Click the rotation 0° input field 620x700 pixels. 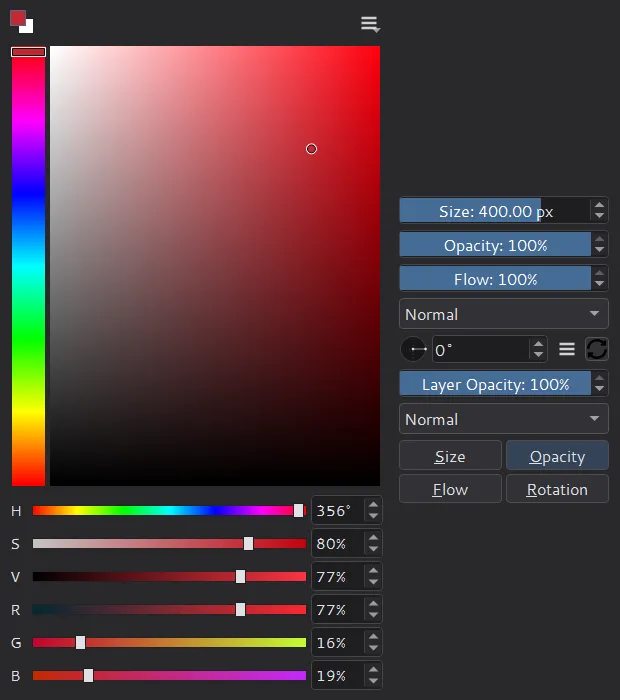[482, 350]
